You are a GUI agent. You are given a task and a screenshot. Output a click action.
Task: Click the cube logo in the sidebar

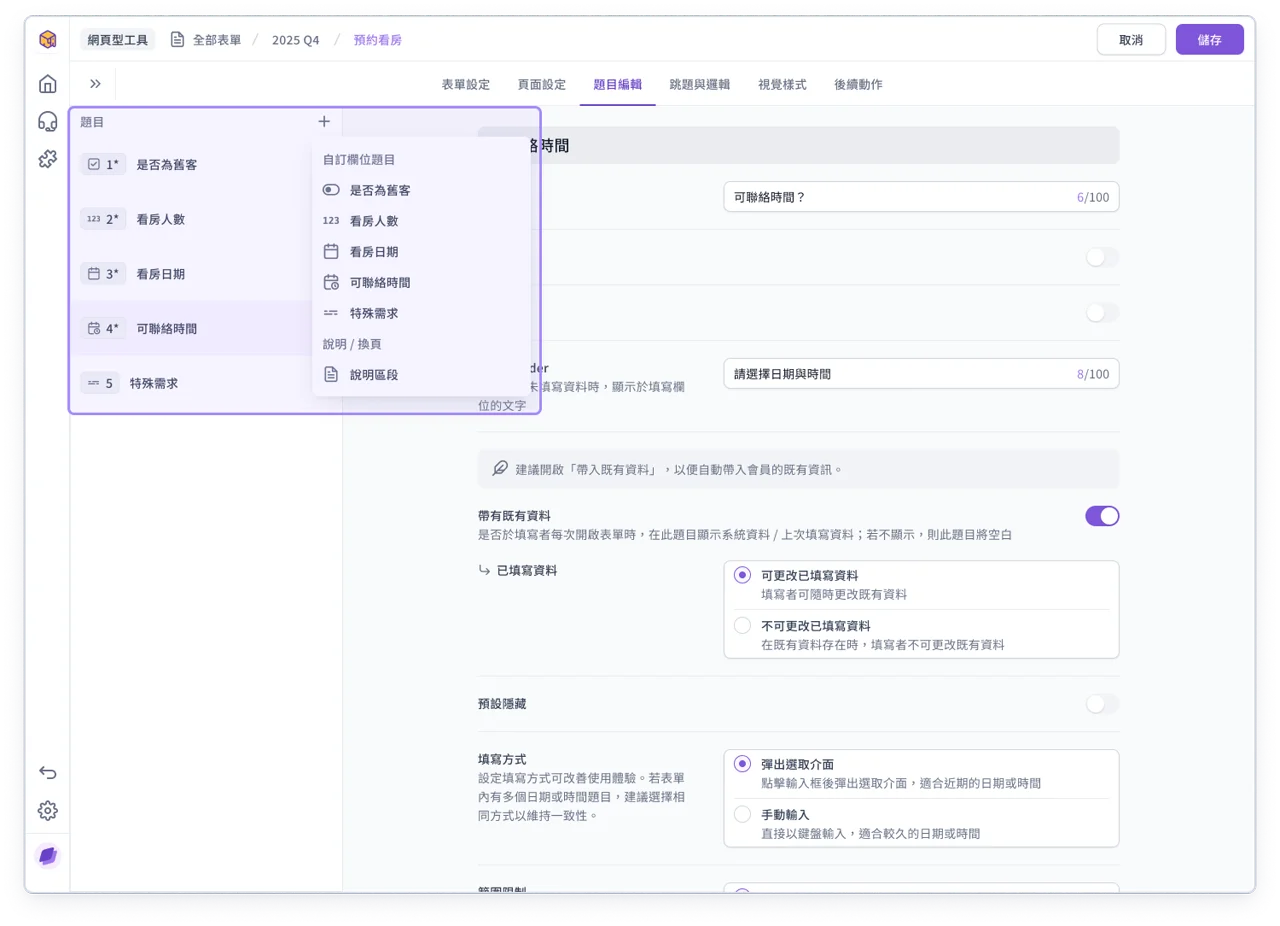coord(47,40)
